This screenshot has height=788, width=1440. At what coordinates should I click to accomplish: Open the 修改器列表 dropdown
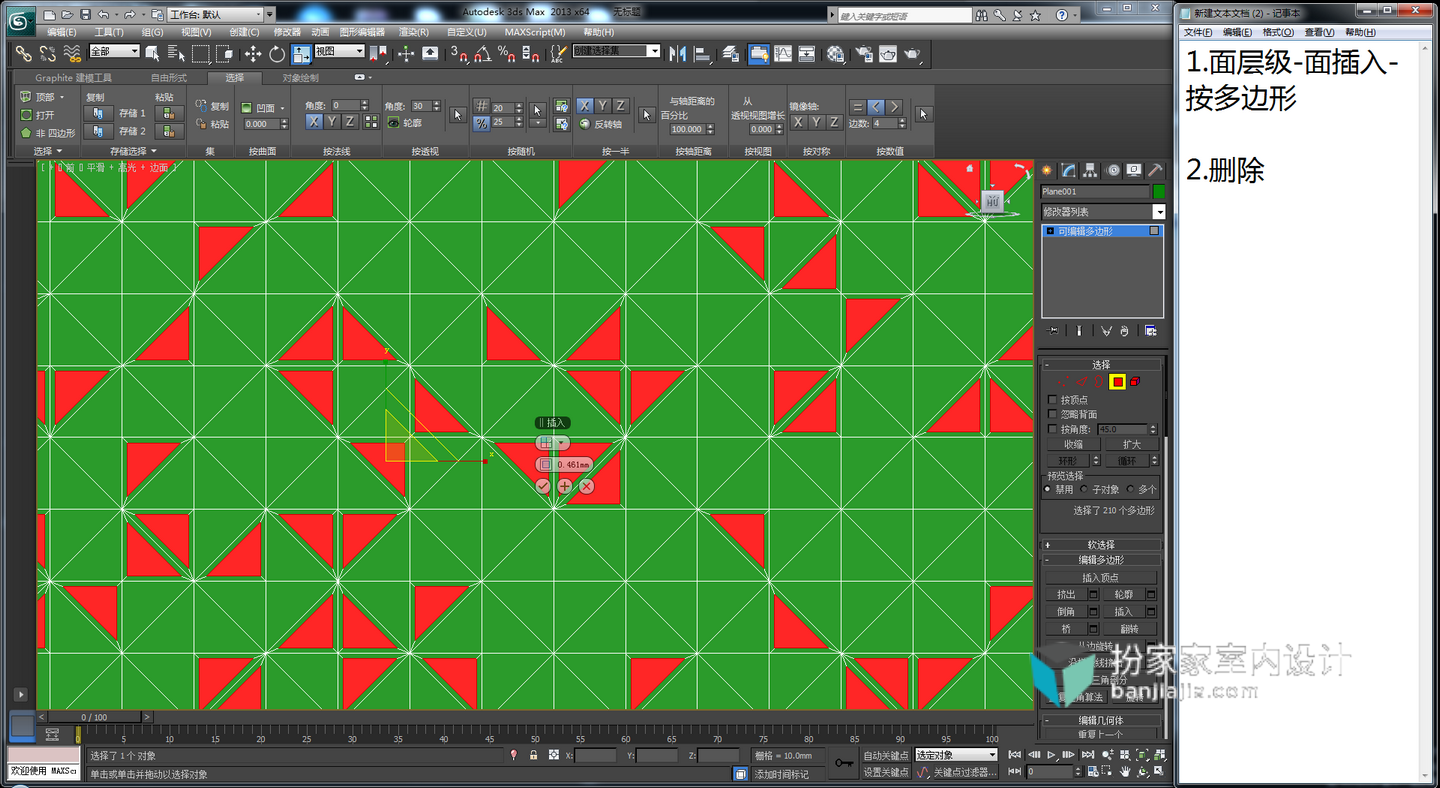point(1102,212)
